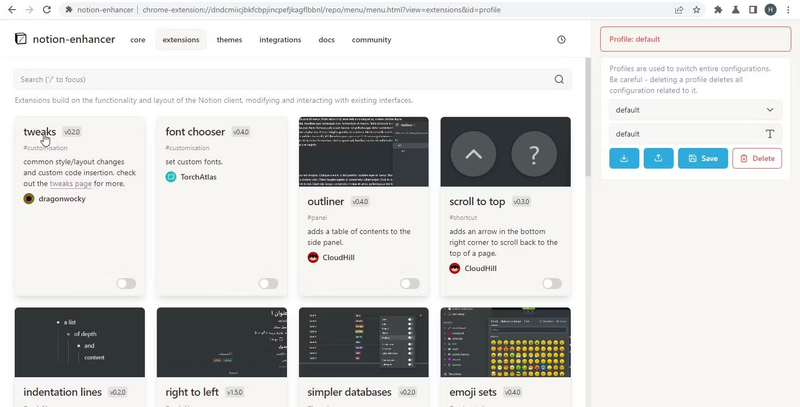Image resolution: width=800 pixels, height=407 pixels.
Task: Expand the default profile dropdown
Action: [695, 110]
